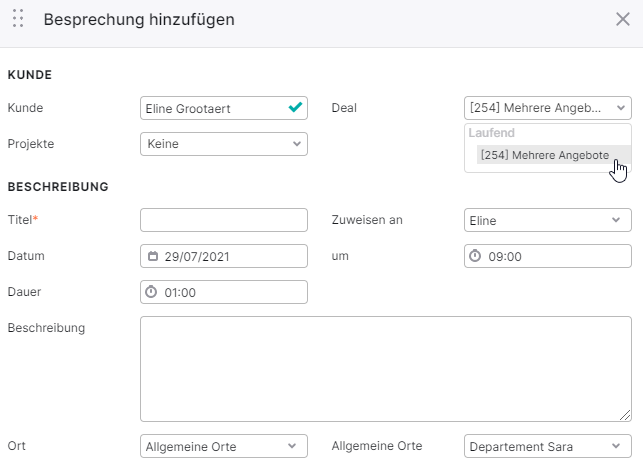Expand the Ort dropdown Allgemeine Orte
This screenshot has height=475, width=643.
224,446
